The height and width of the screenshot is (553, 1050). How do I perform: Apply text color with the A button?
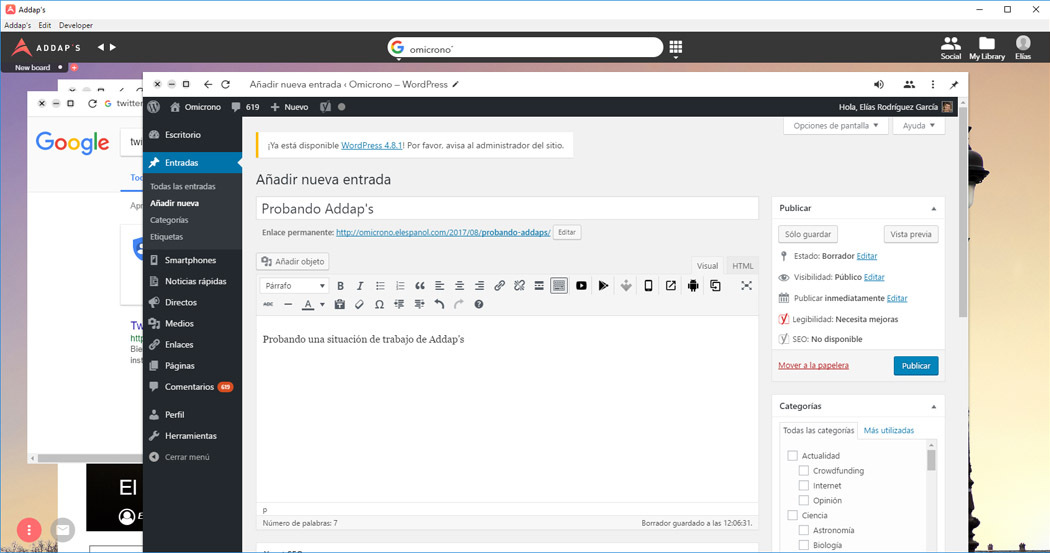click(x=307, y=305)
